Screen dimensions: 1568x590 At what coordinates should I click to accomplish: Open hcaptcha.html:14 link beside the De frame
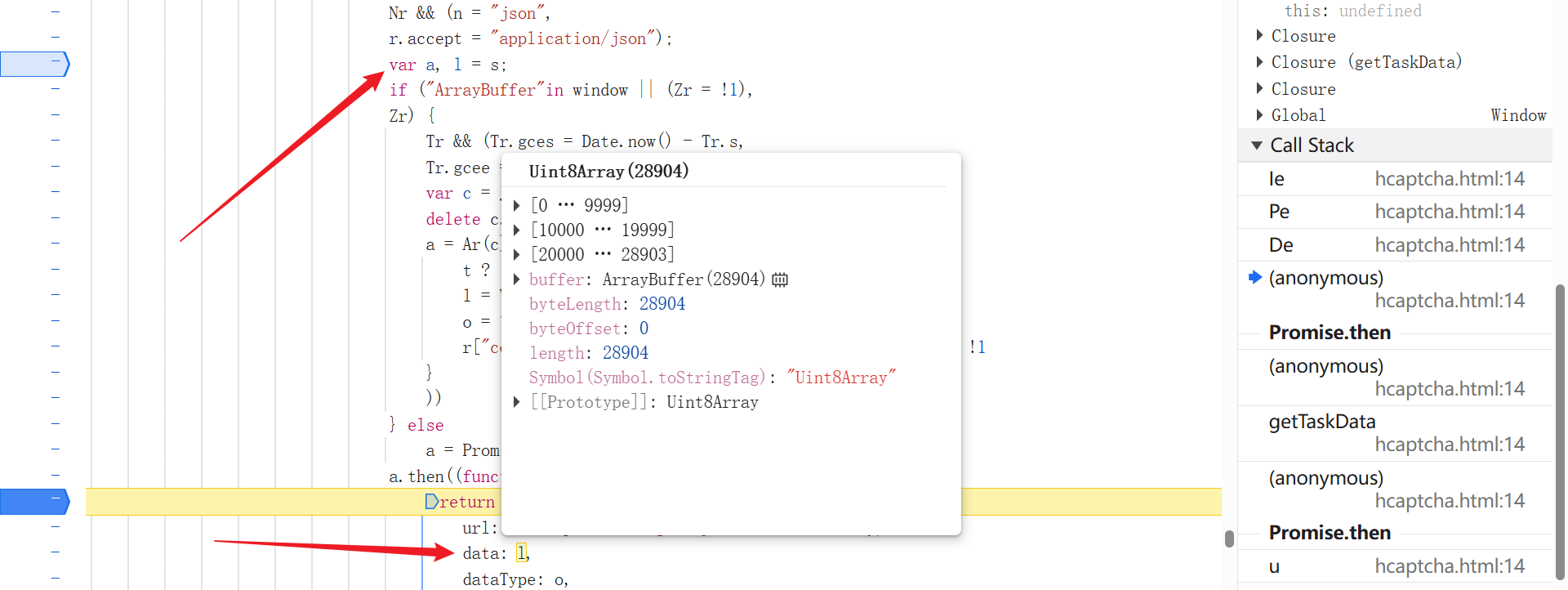coord(1449,245)
